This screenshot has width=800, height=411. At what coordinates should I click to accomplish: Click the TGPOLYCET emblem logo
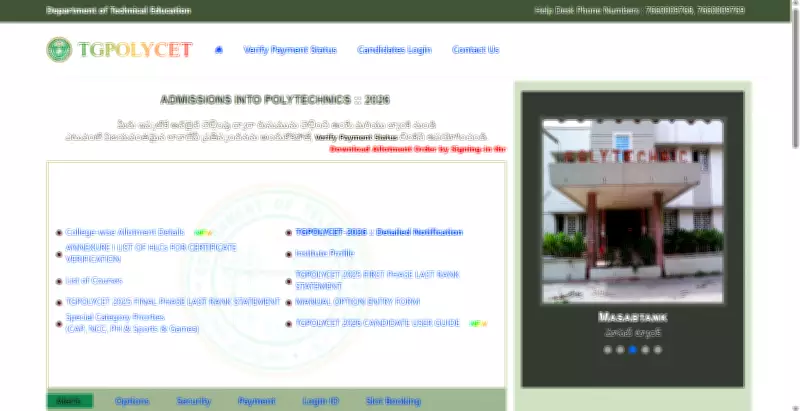pos(59,49)
